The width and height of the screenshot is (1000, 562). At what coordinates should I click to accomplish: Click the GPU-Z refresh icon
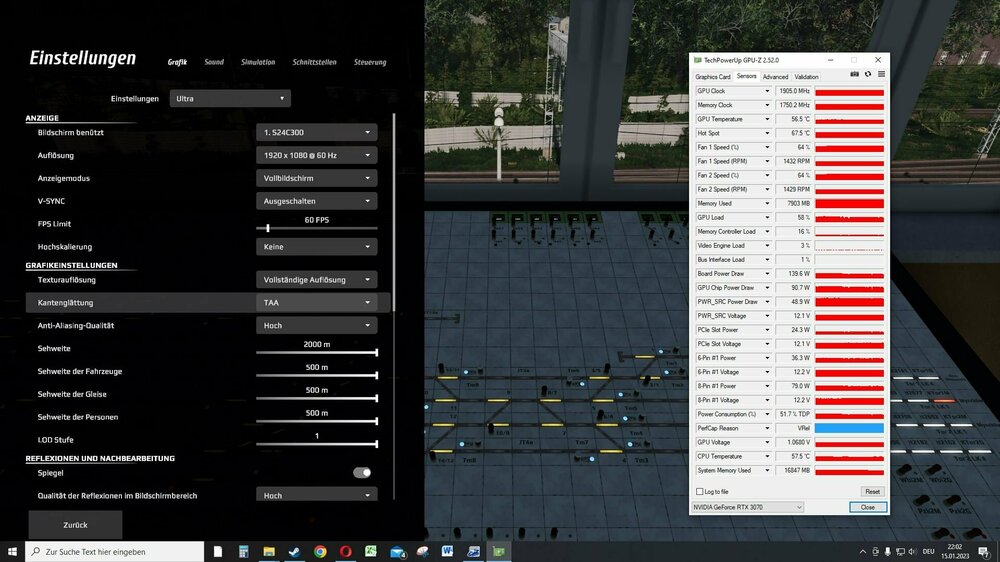[x=867, y=75]
